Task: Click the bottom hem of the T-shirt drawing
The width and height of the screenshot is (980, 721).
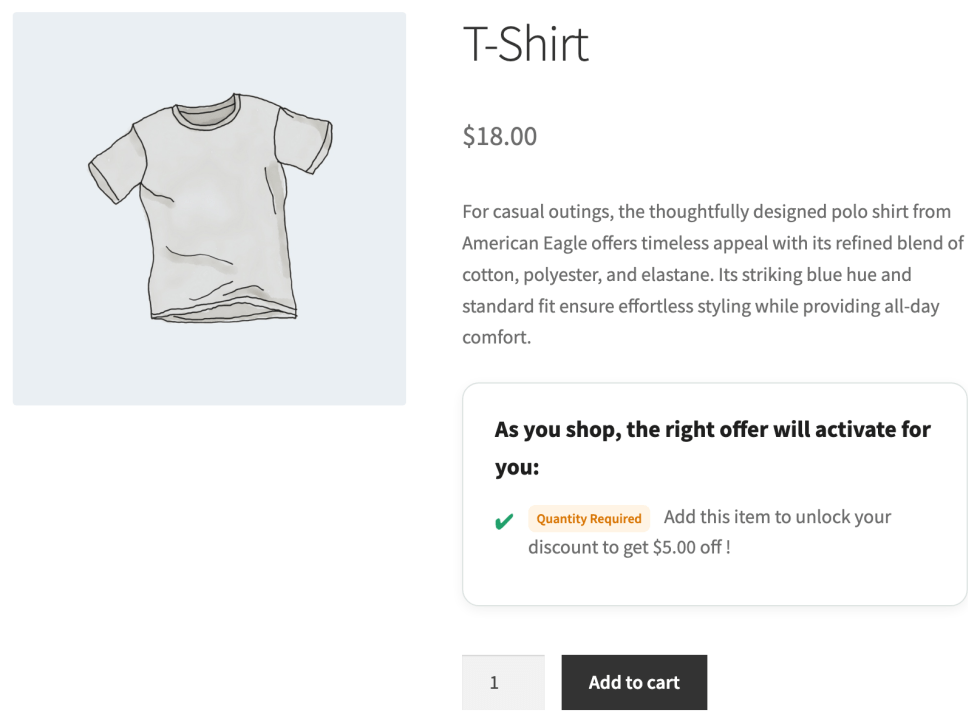Action: [223, 313]
